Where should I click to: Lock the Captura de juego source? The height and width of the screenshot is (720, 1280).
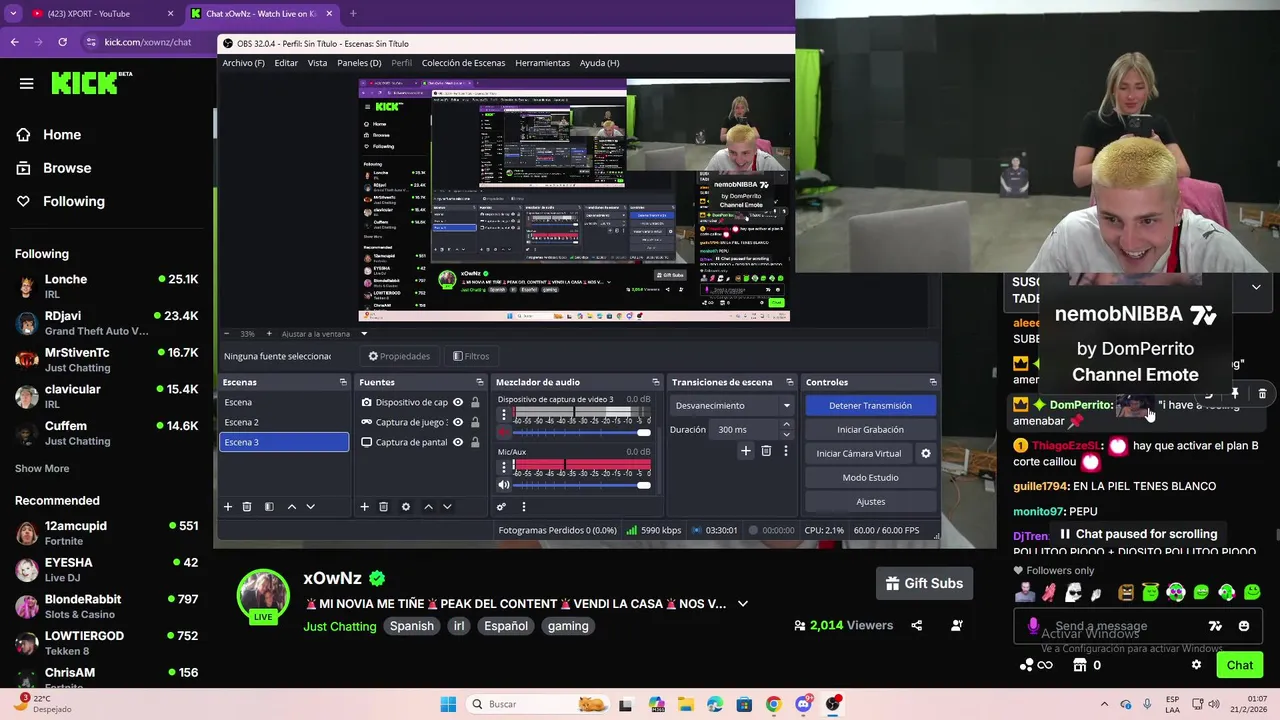475,422
